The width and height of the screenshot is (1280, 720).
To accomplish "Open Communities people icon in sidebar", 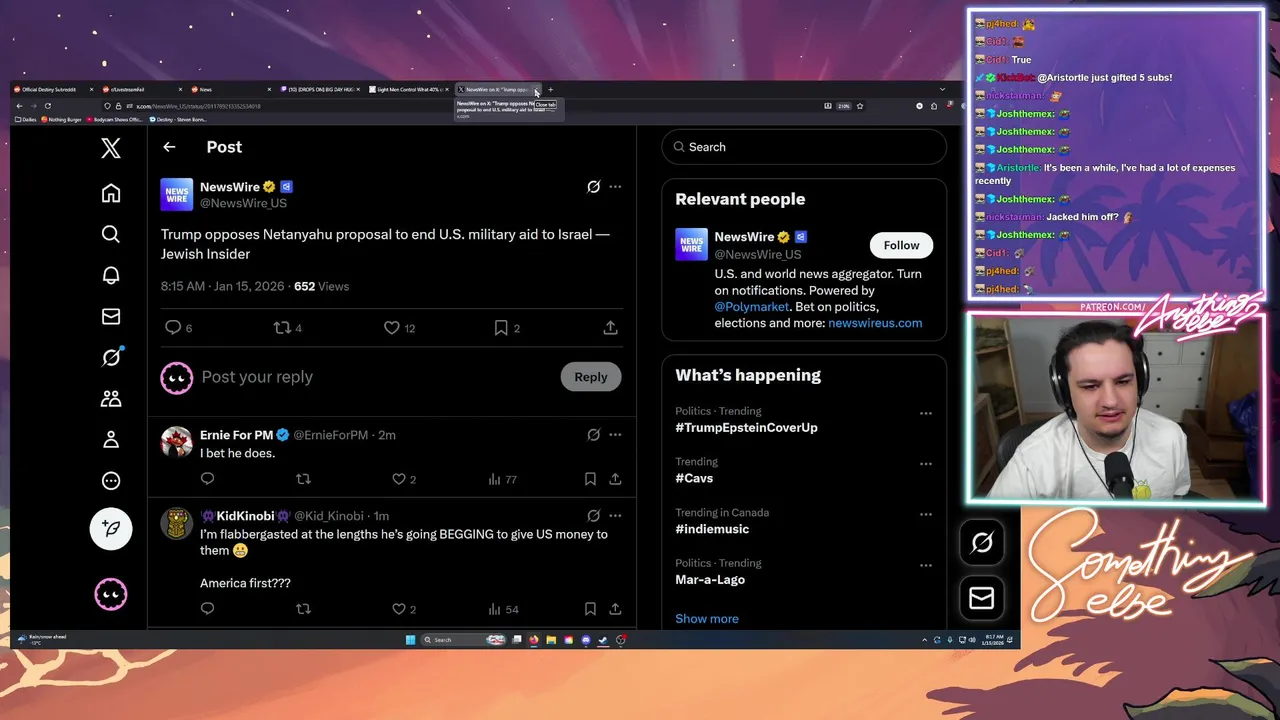I will [x=111, y=398].
